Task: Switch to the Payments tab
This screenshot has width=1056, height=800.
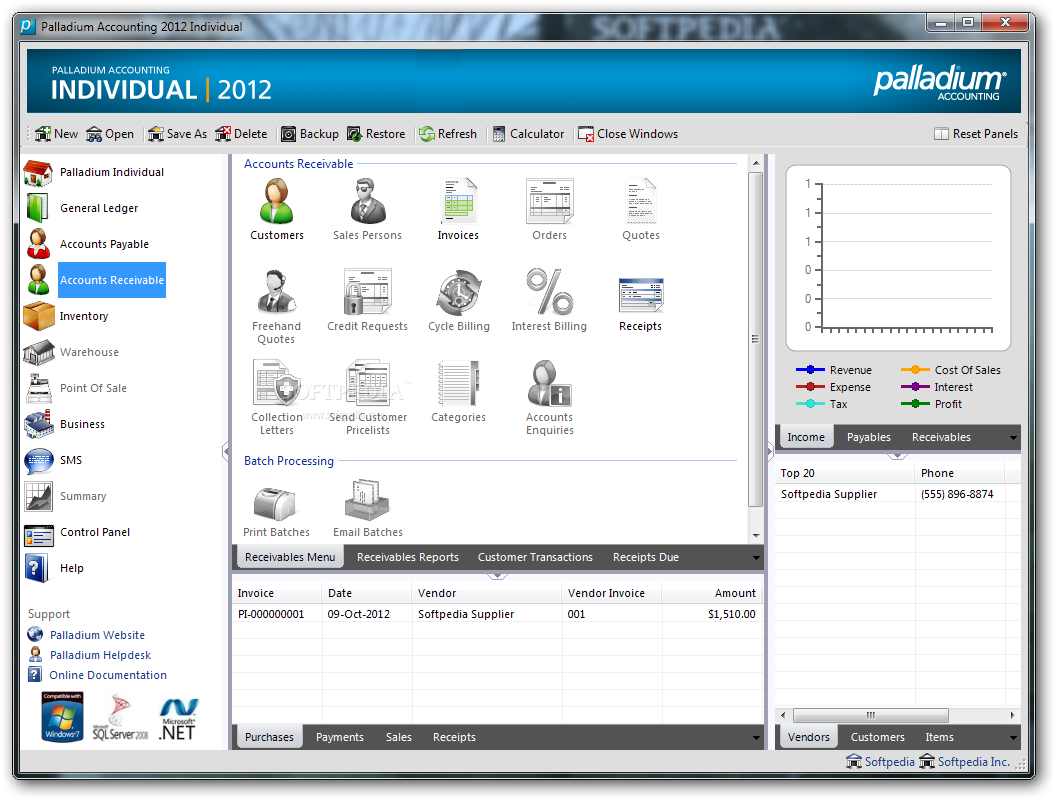Action: pos(339,737)
